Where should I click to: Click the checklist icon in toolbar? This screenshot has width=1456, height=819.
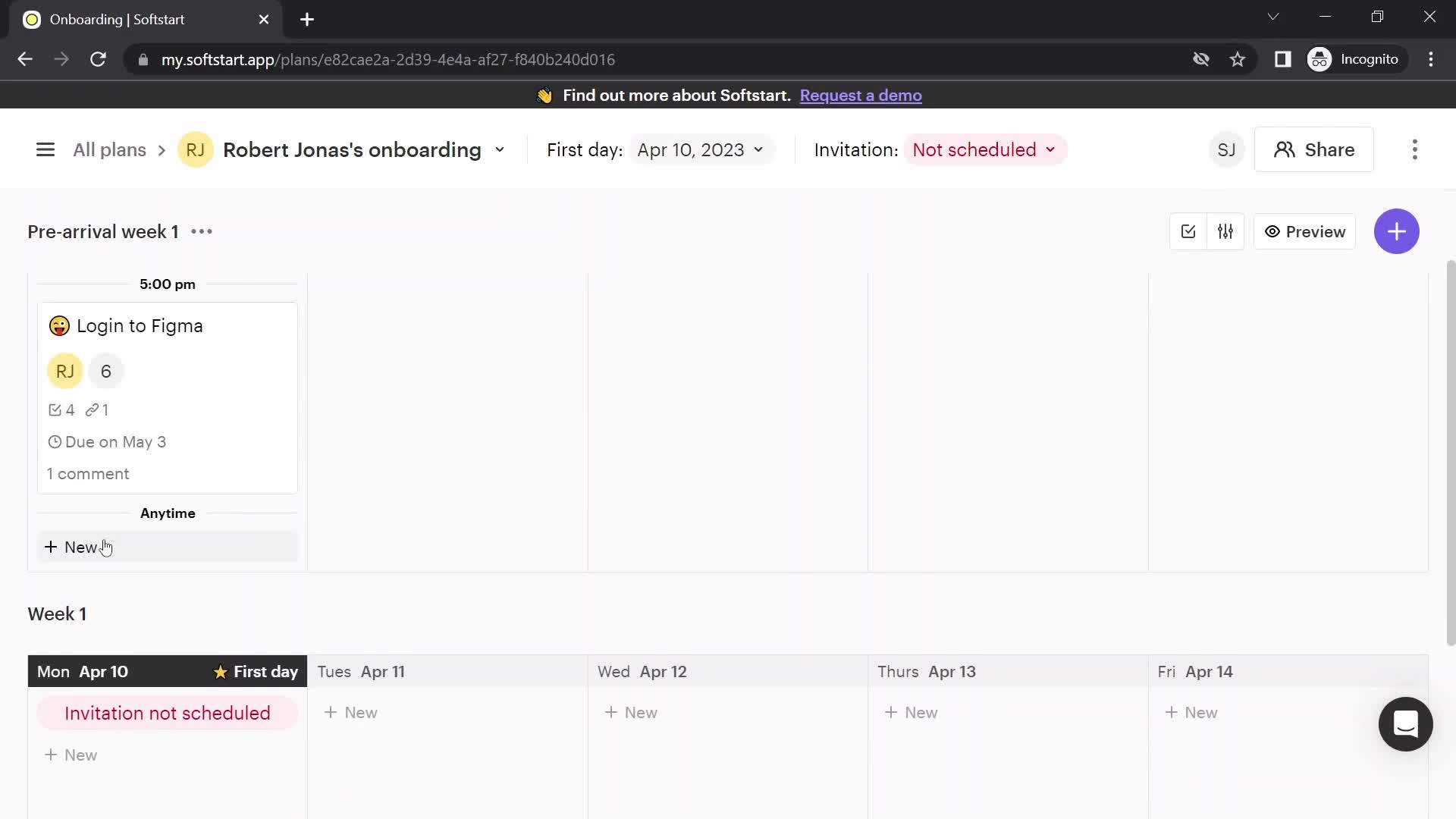tap(1188, 231)
